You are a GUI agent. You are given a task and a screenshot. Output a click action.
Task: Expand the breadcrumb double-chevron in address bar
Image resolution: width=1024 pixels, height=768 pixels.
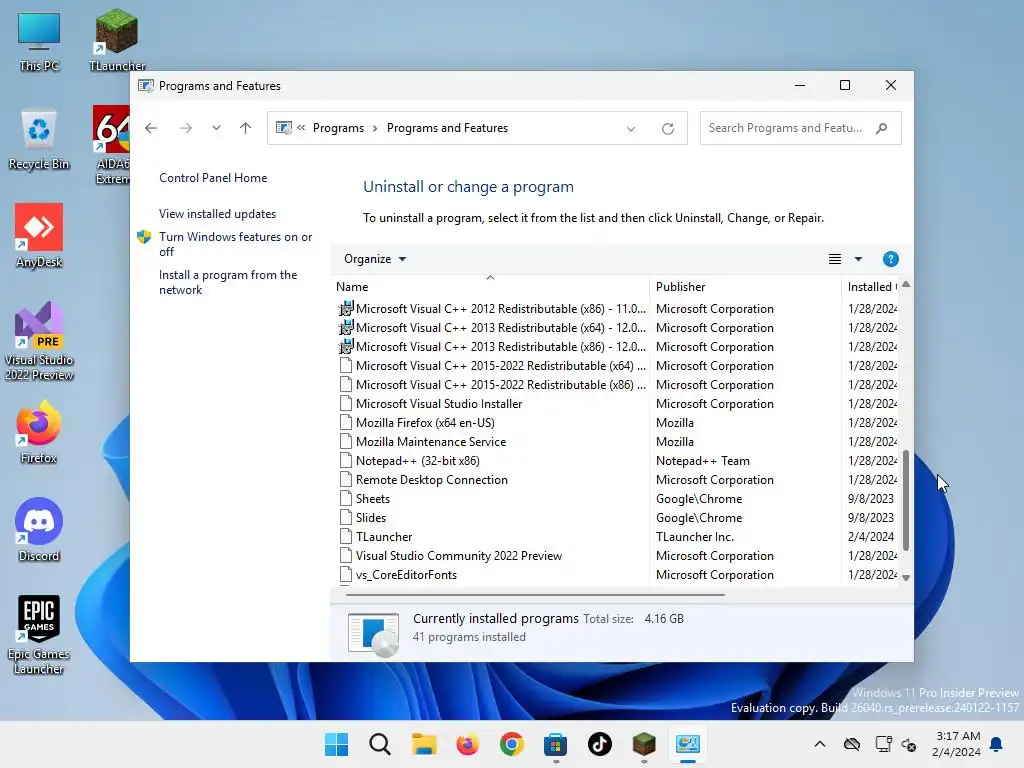coord(301,128)
